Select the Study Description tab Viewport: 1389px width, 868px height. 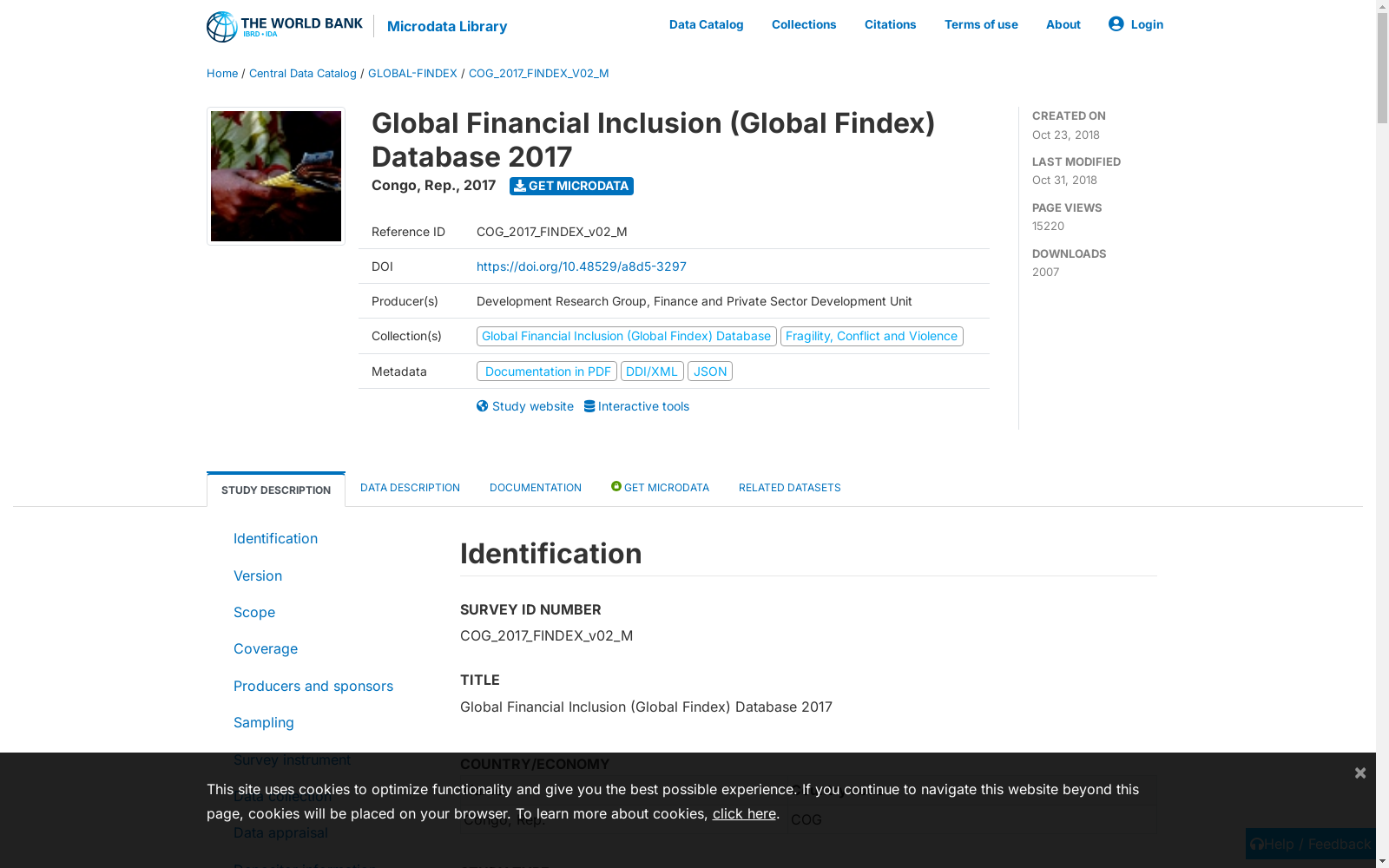[x=276, y=490]
